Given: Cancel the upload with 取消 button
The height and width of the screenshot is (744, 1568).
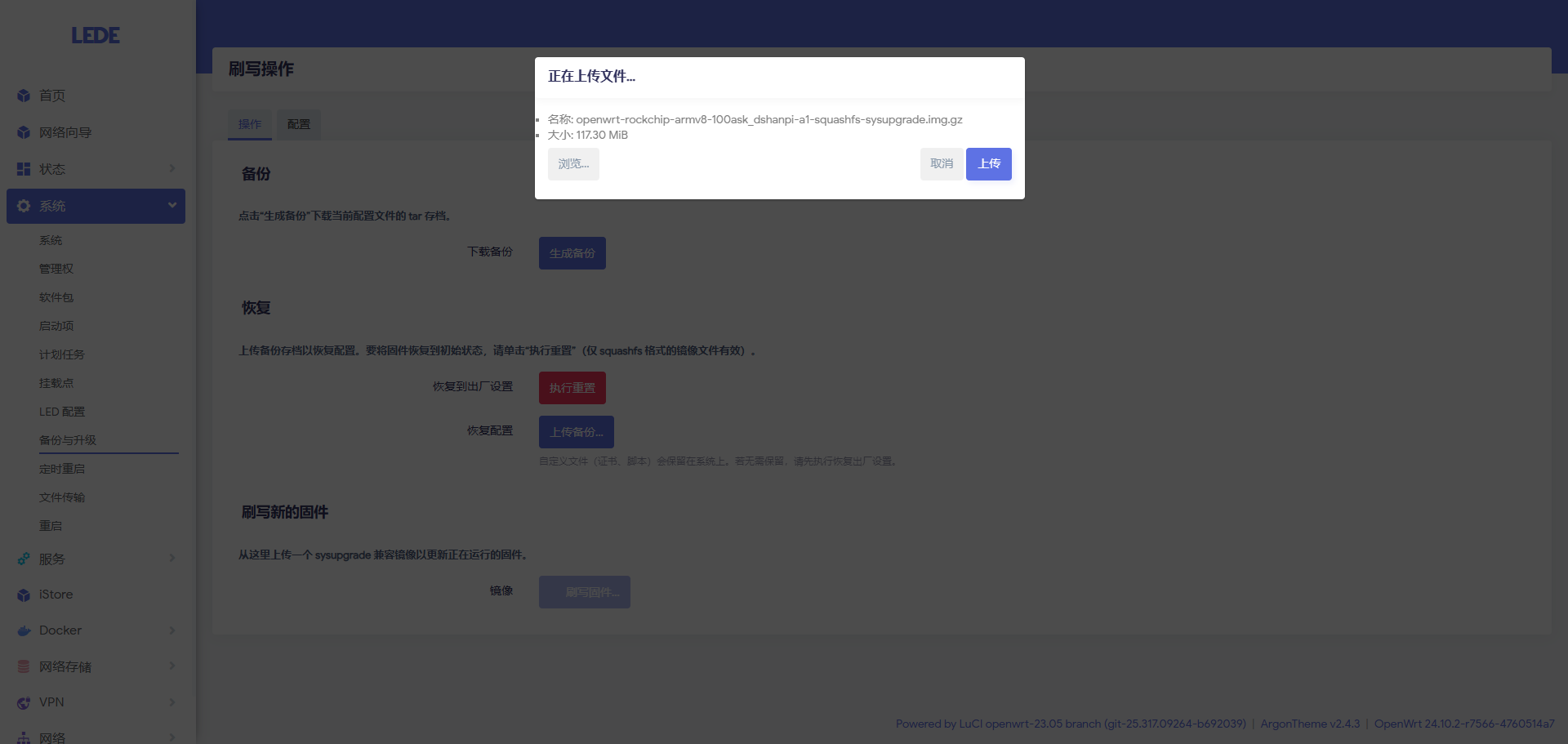Looking at the screenshot, I should point(941,164).
